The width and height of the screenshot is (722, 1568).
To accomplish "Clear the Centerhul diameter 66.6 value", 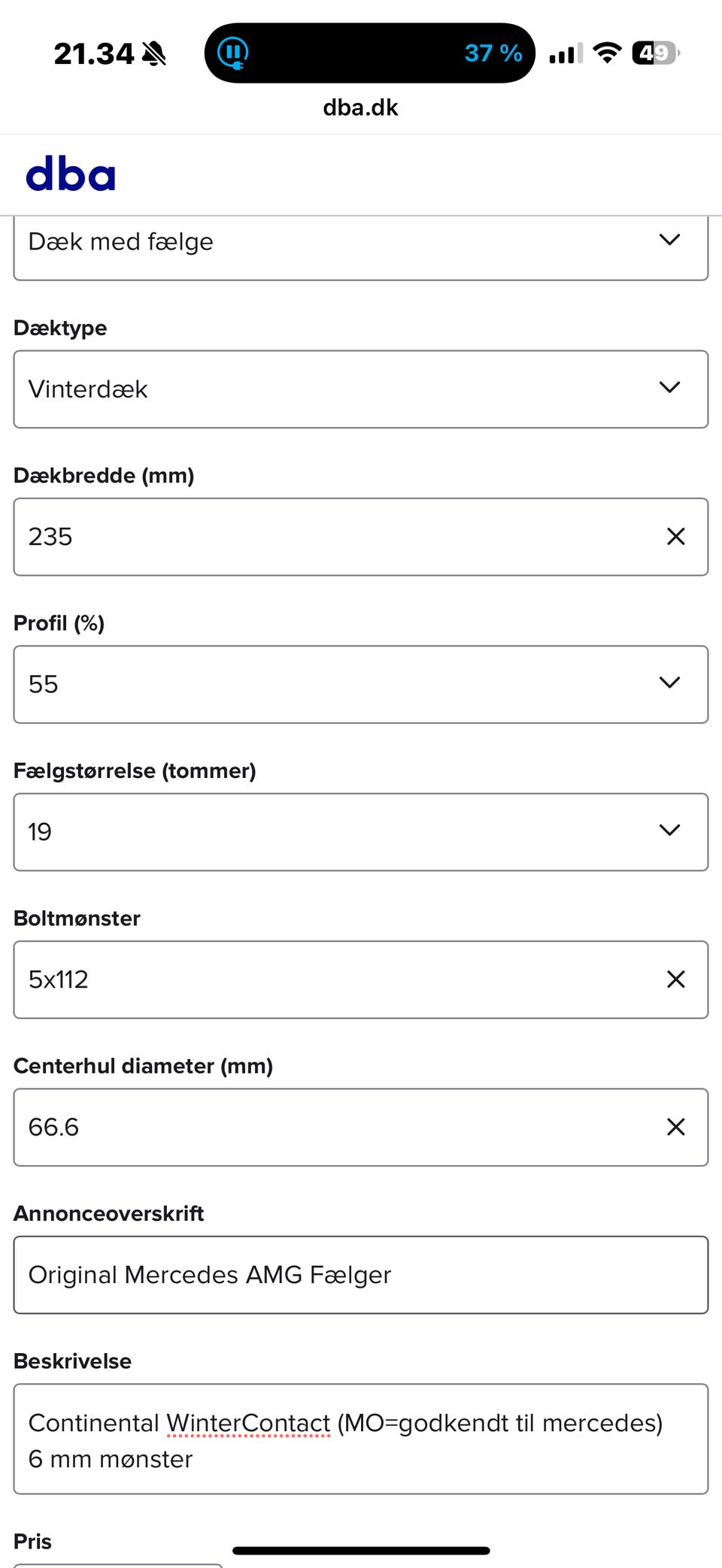I will [x=675, y=1127].
